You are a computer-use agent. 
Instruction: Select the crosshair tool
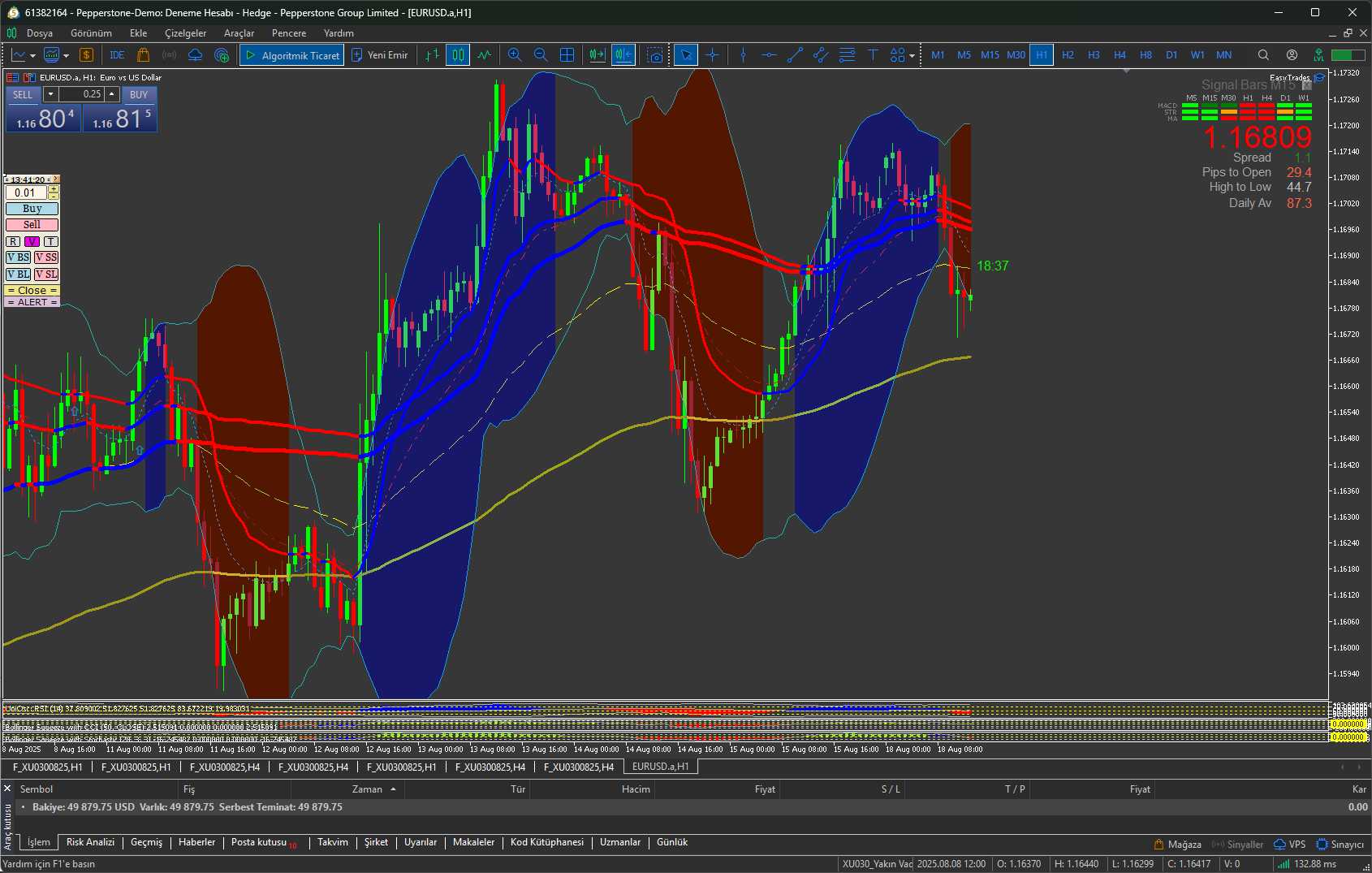[x=712, y=55]
